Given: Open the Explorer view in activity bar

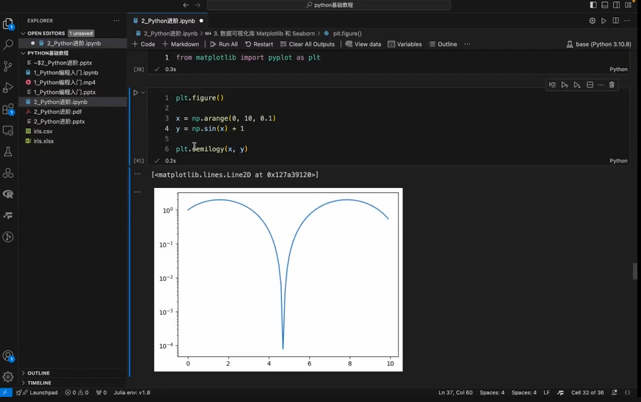Looking at the screenshot, I should tap(8, 24).
